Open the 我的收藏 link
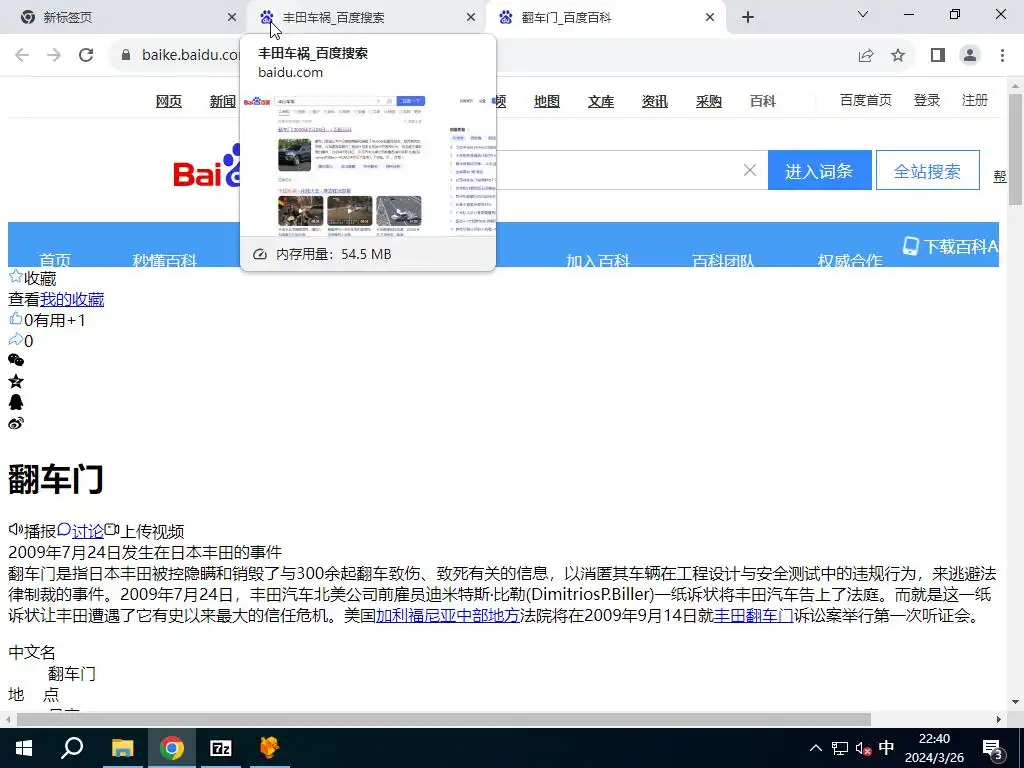The image size is (1024, 768). 72,299
